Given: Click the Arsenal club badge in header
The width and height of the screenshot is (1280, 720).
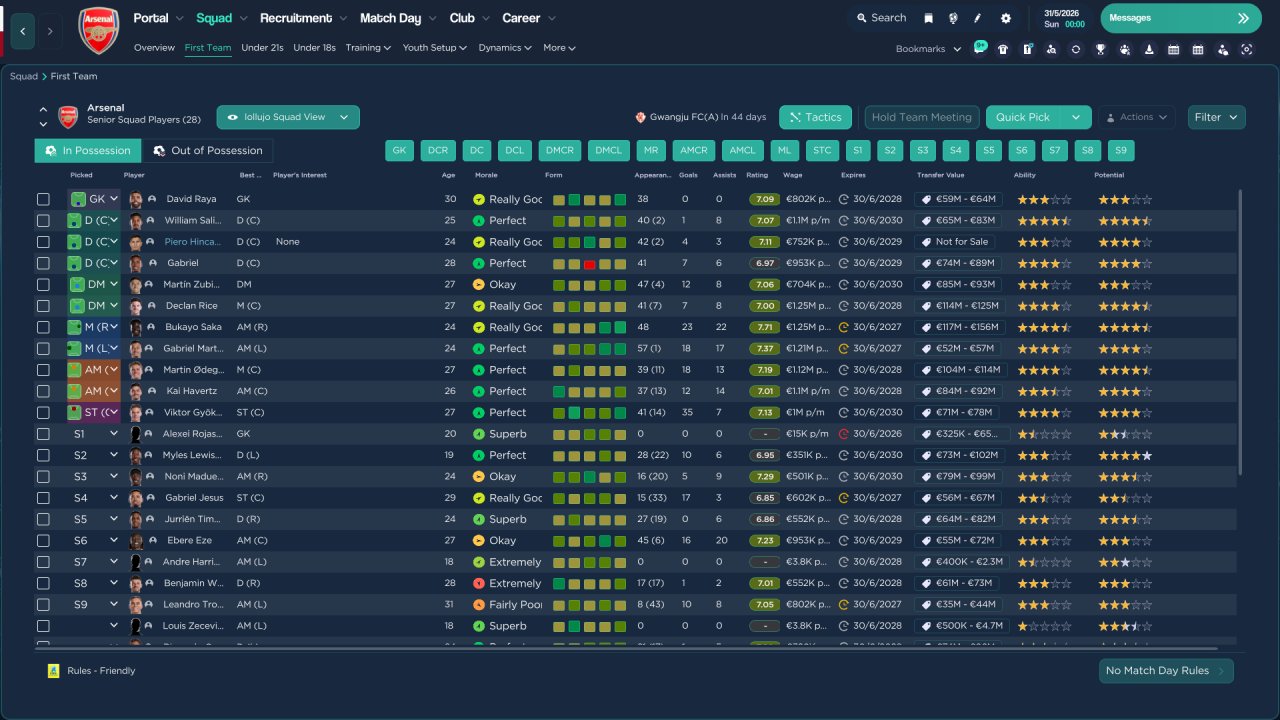Looking at the screenshot, I should (98, 31).
